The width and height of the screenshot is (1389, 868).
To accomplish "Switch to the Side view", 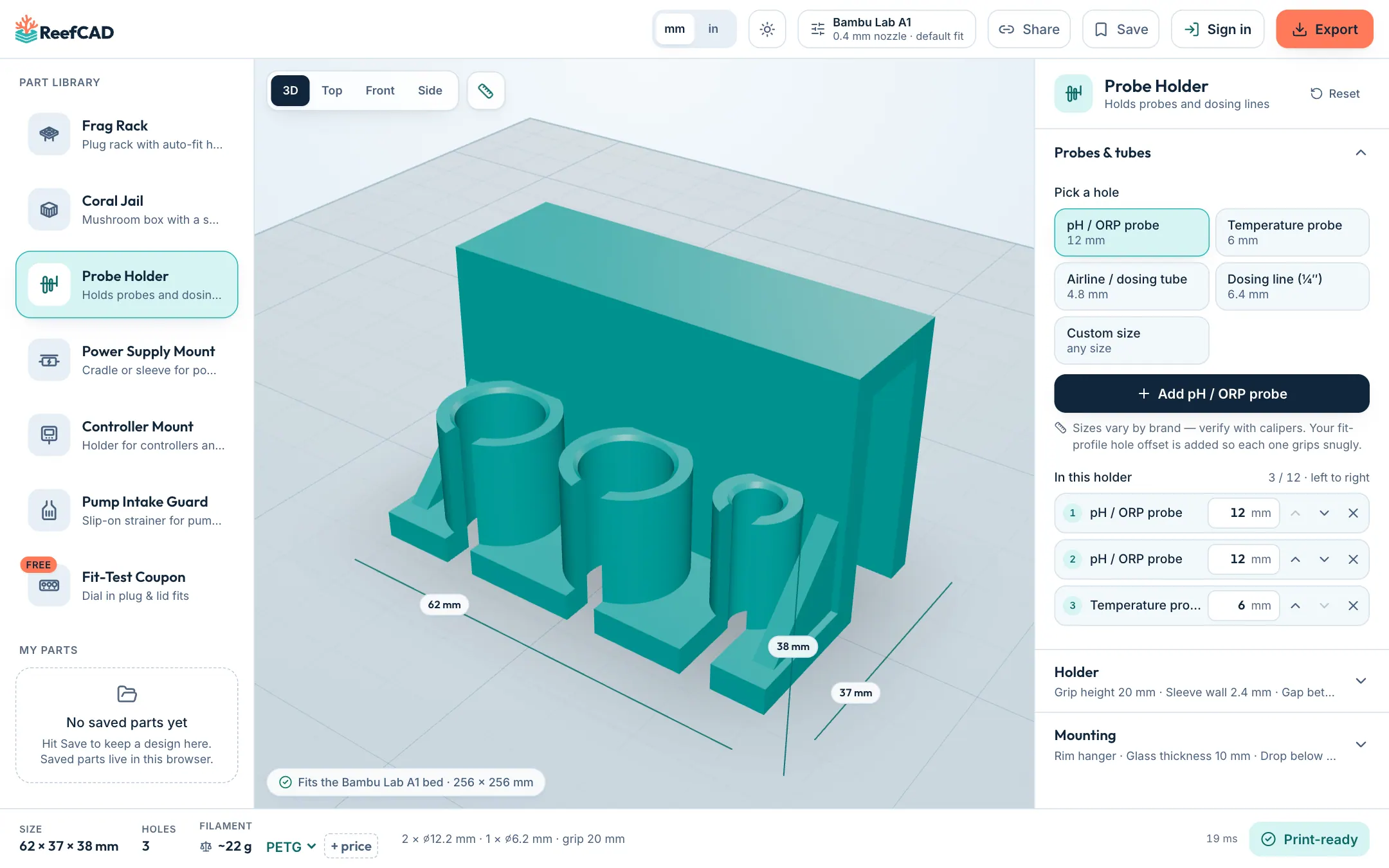I will (x=430, y=91).
